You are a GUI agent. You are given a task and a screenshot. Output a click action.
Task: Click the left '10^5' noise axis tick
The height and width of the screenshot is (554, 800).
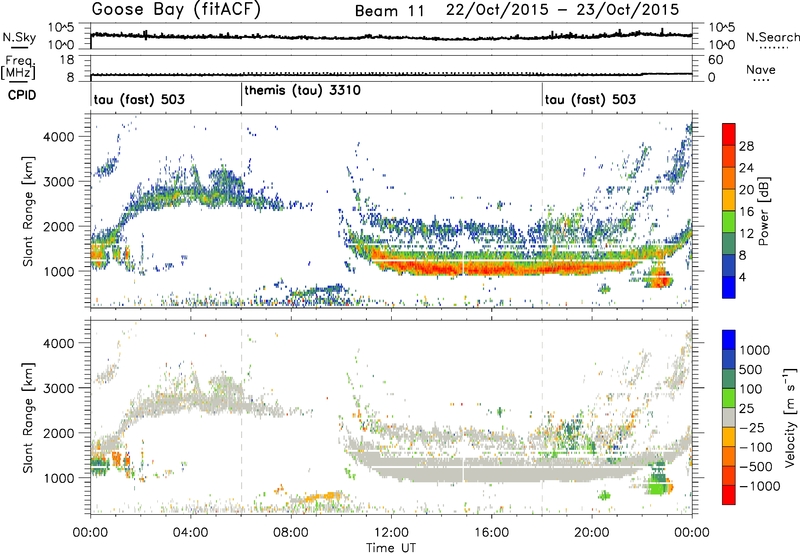pyautogui.click(x=61, y=27)
